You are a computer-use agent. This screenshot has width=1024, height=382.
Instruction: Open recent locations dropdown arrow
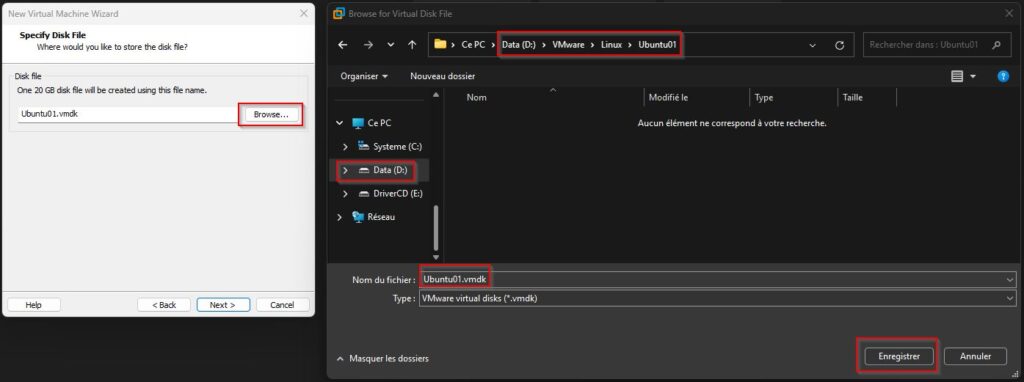click(391, 45)
